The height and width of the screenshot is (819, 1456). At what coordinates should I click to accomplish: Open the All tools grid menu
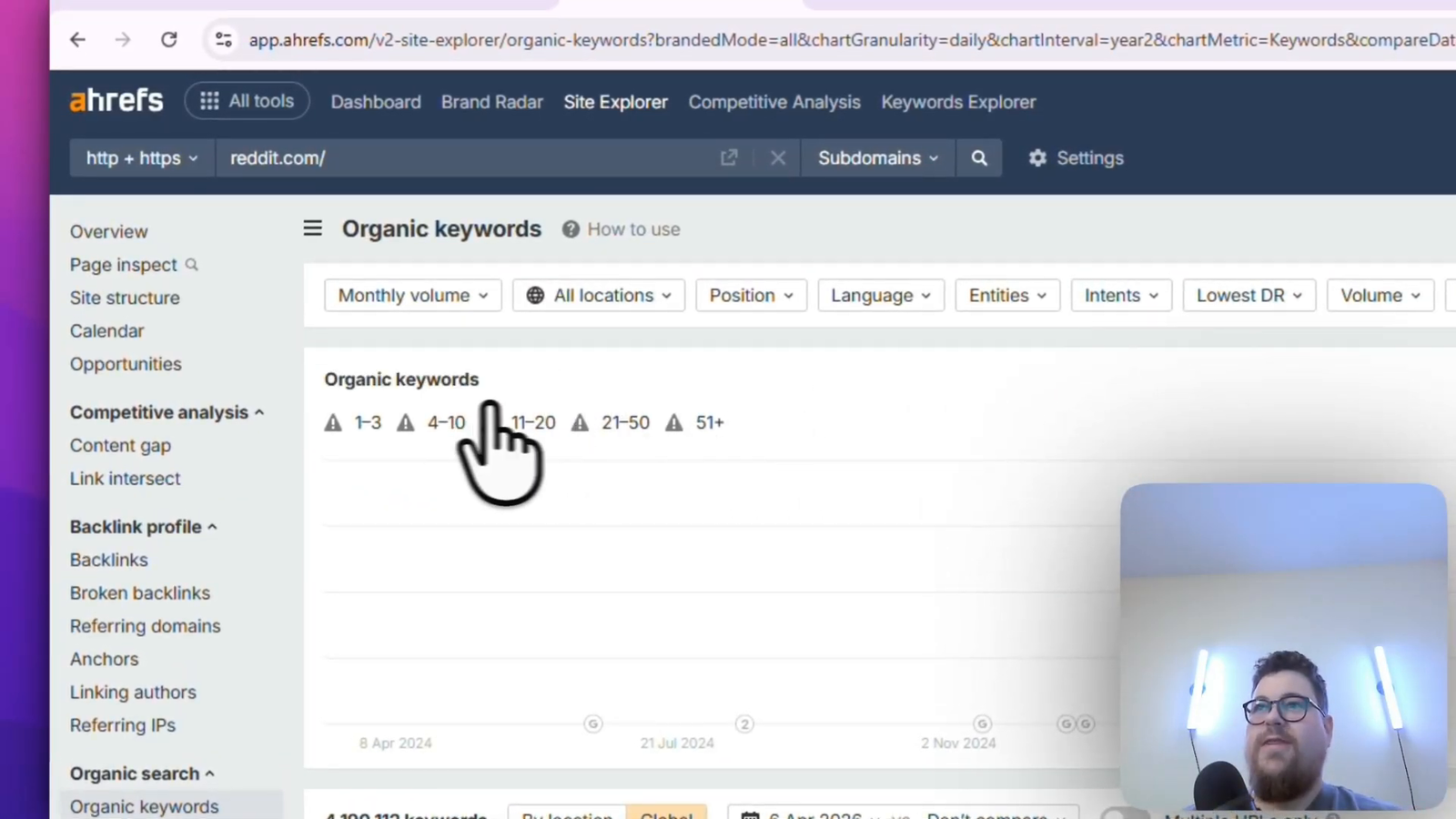[x=247, y=101]
